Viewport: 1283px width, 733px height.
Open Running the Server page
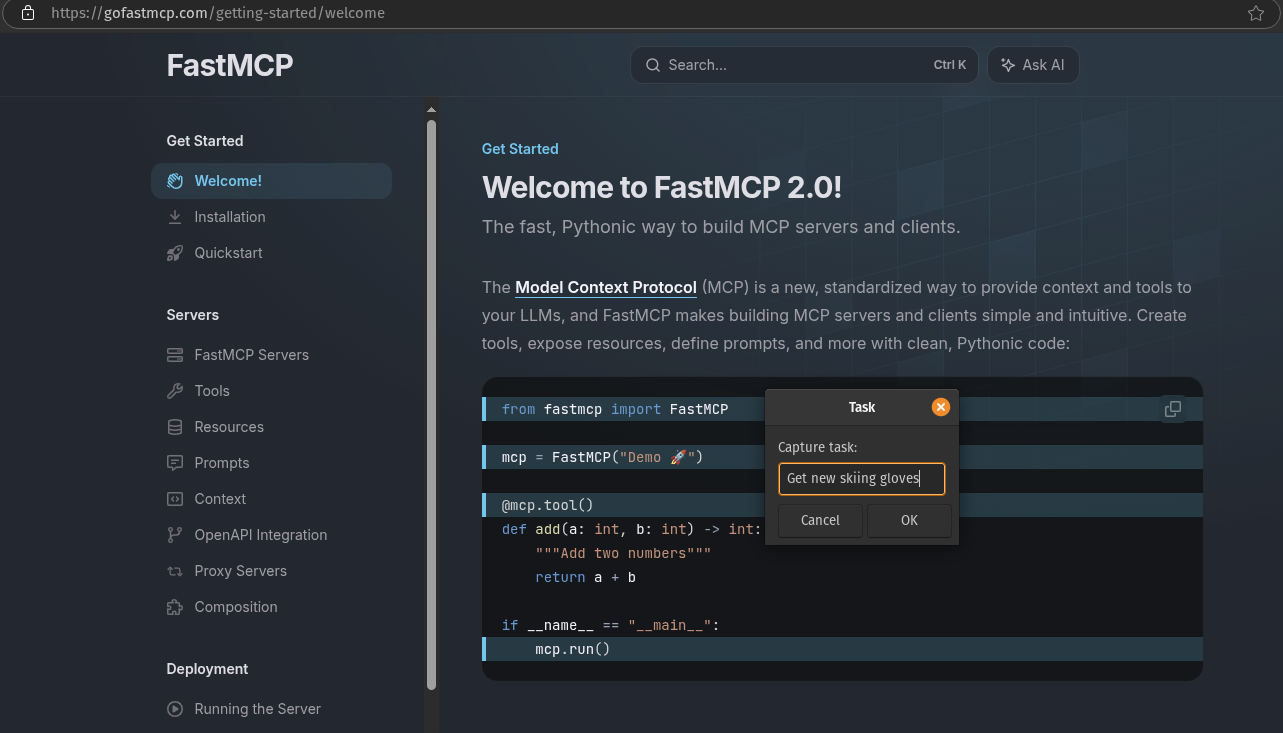point(271,709)
